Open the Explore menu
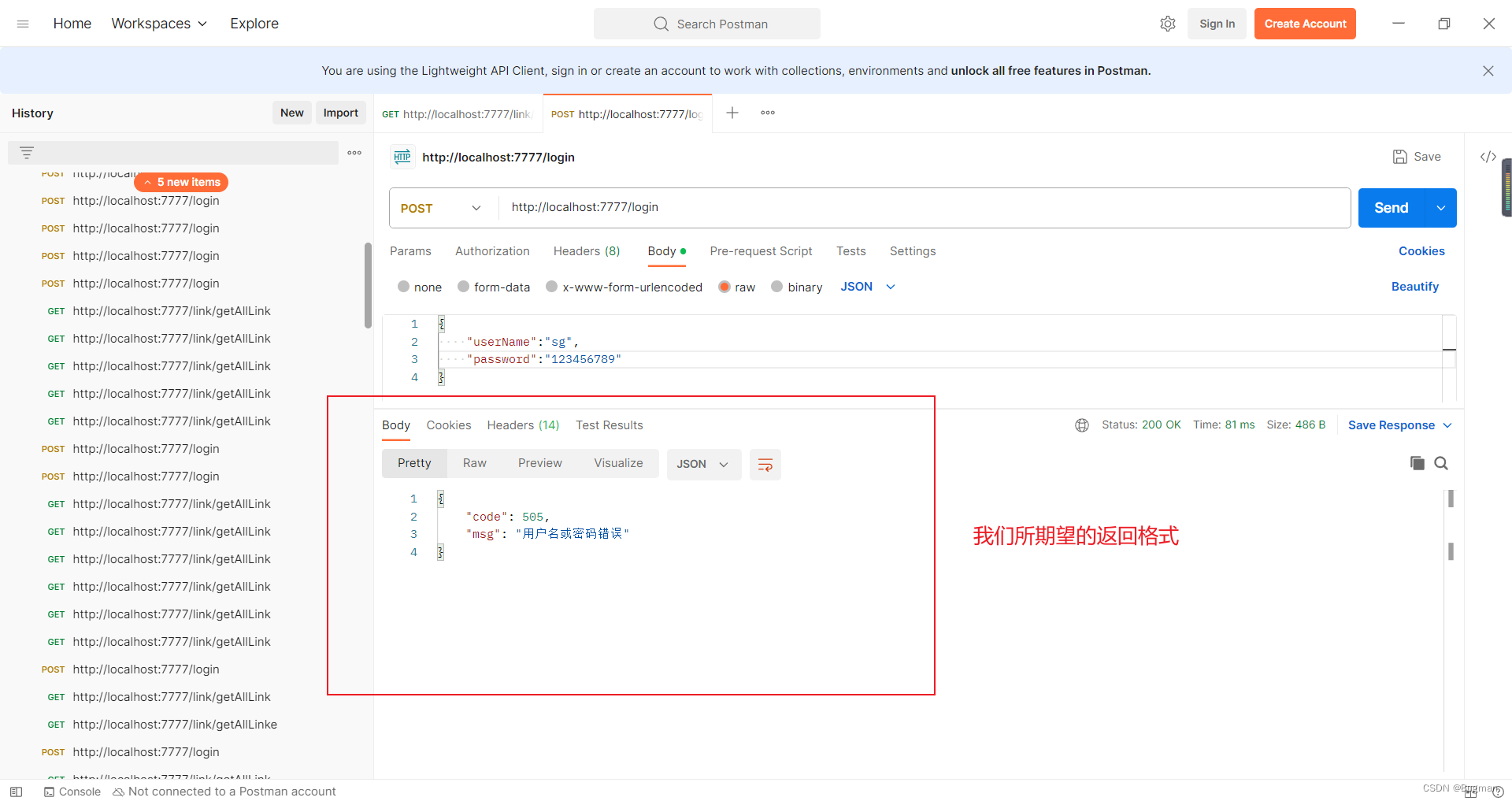The width and height of the screenshot is (1512, 801). (x=254, y=24)
